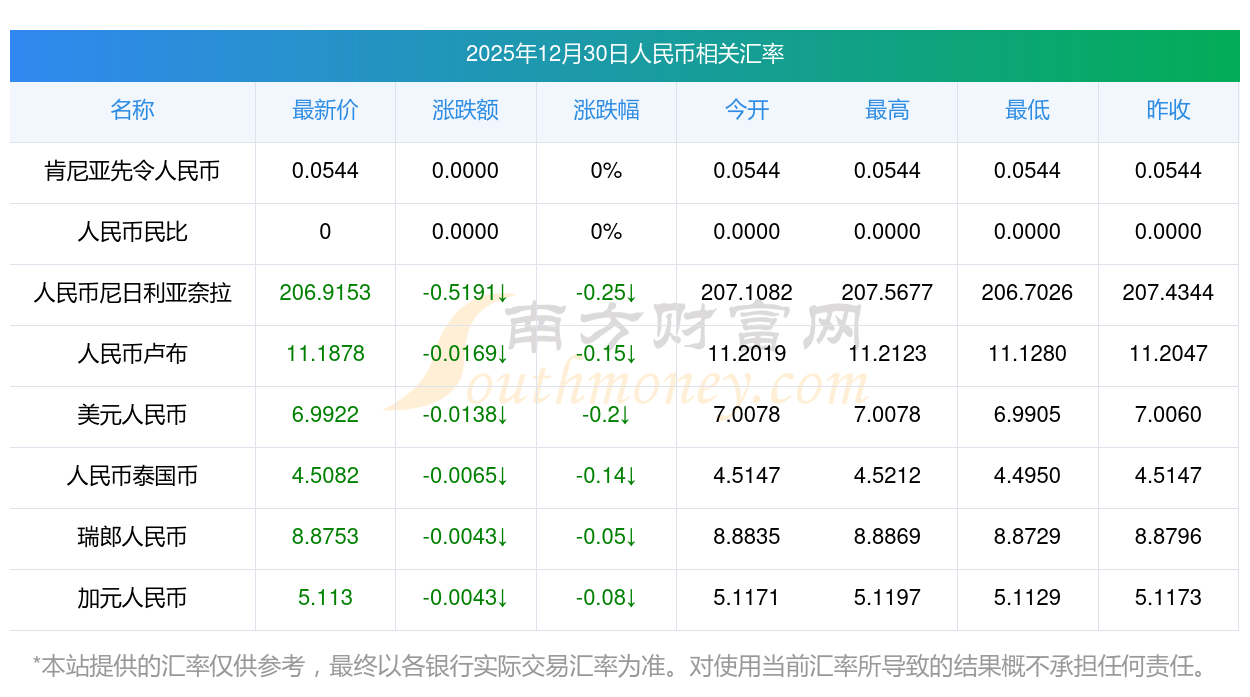Click the table title banner with date
Screen dimensions: 1250x697
coord(624,54)
